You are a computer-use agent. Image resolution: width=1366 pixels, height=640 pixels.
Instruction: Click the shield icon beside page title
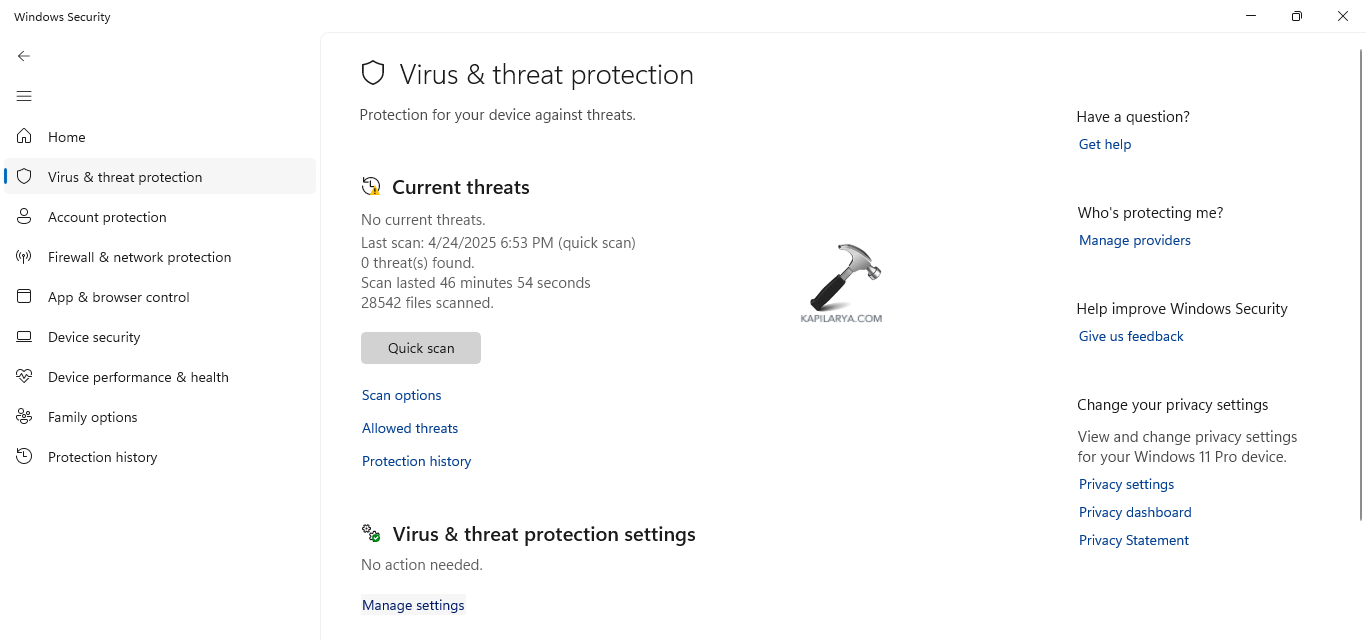372,72
